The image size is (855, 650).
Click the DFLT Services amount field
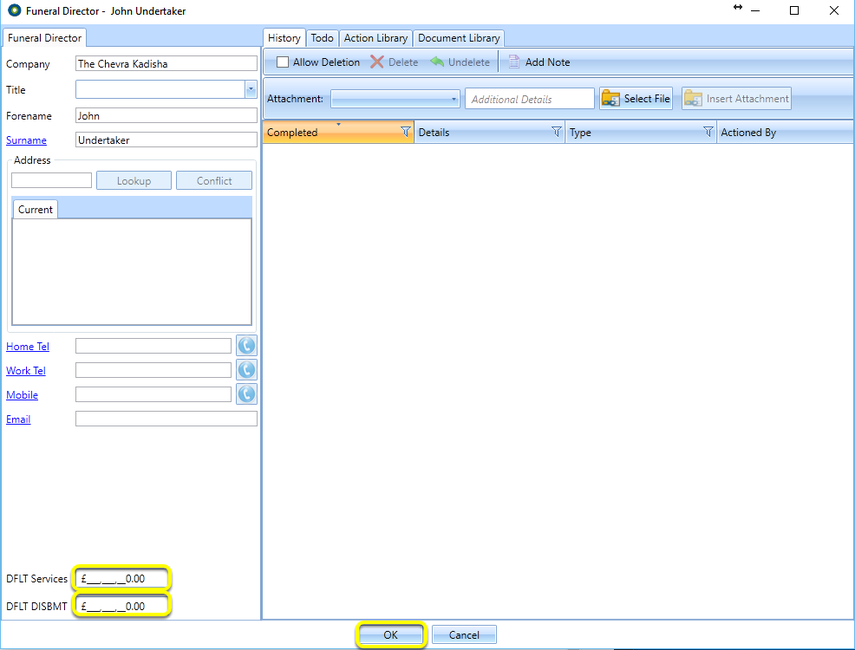tap(122, 579)
